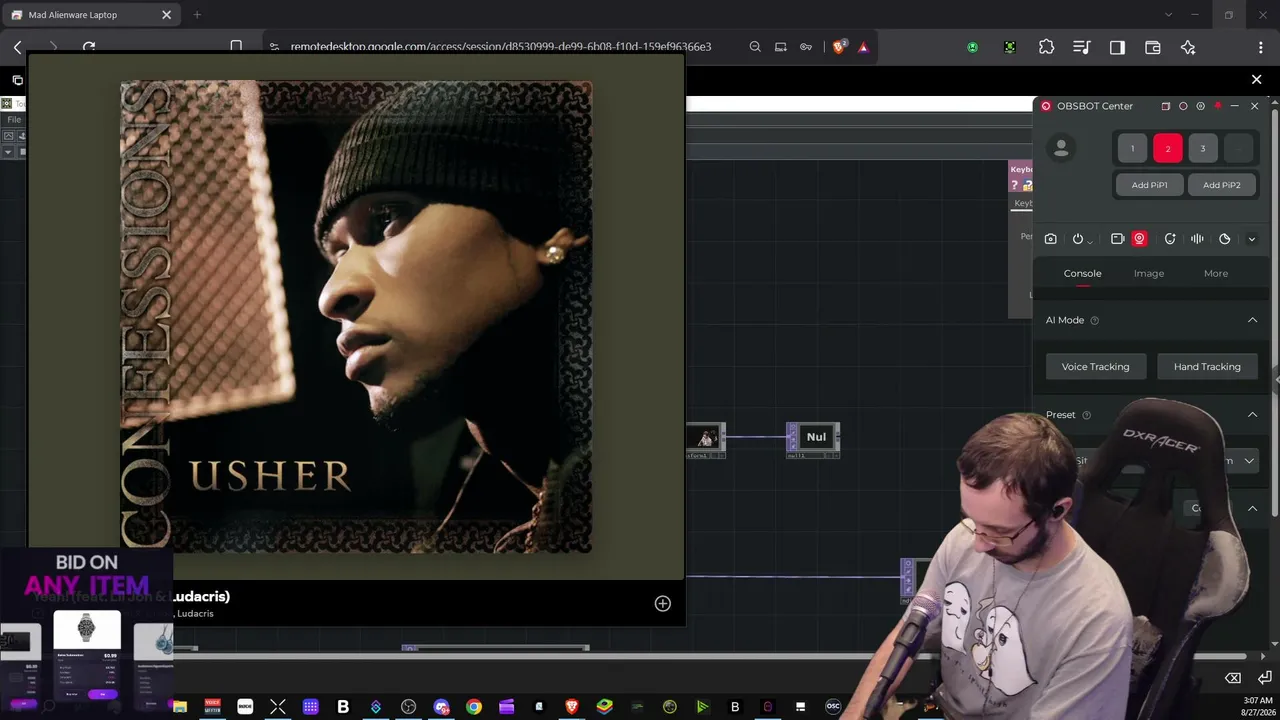Screen dimensions: 1280x720
Task: Click the remote session window-switch icon
Action: [18, 80]
